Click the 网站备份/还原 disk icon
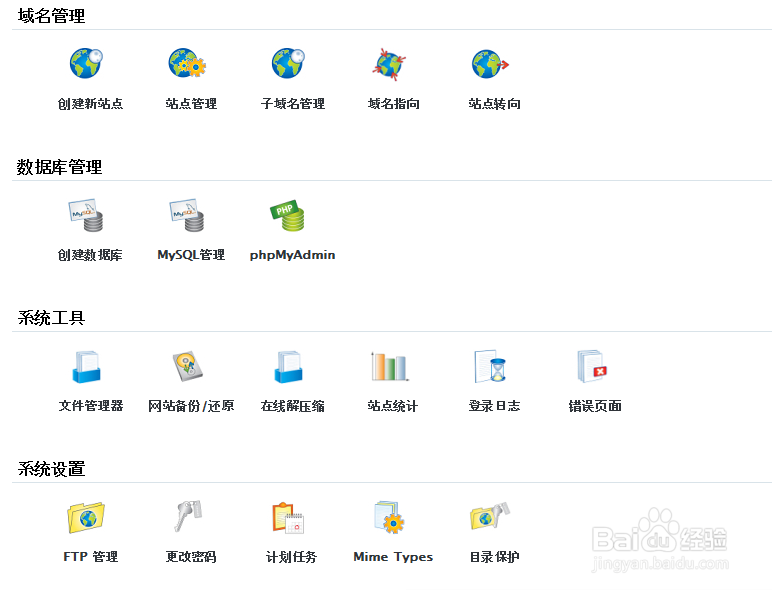The height and width of the screenshot is (590, 772). [187, 366]
